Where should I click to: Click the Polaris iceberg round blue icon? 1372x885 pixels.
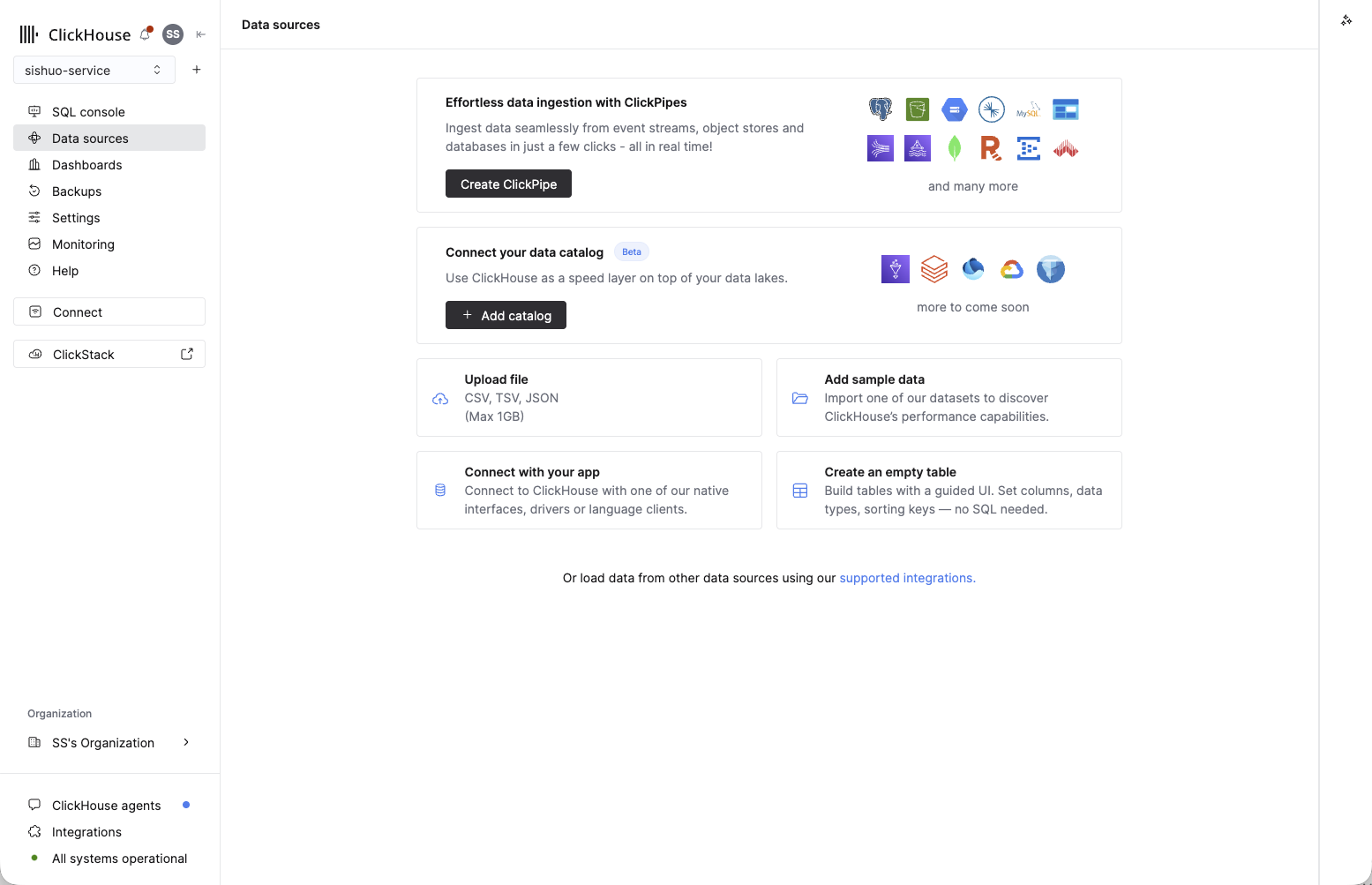(x=1051, y=269)
